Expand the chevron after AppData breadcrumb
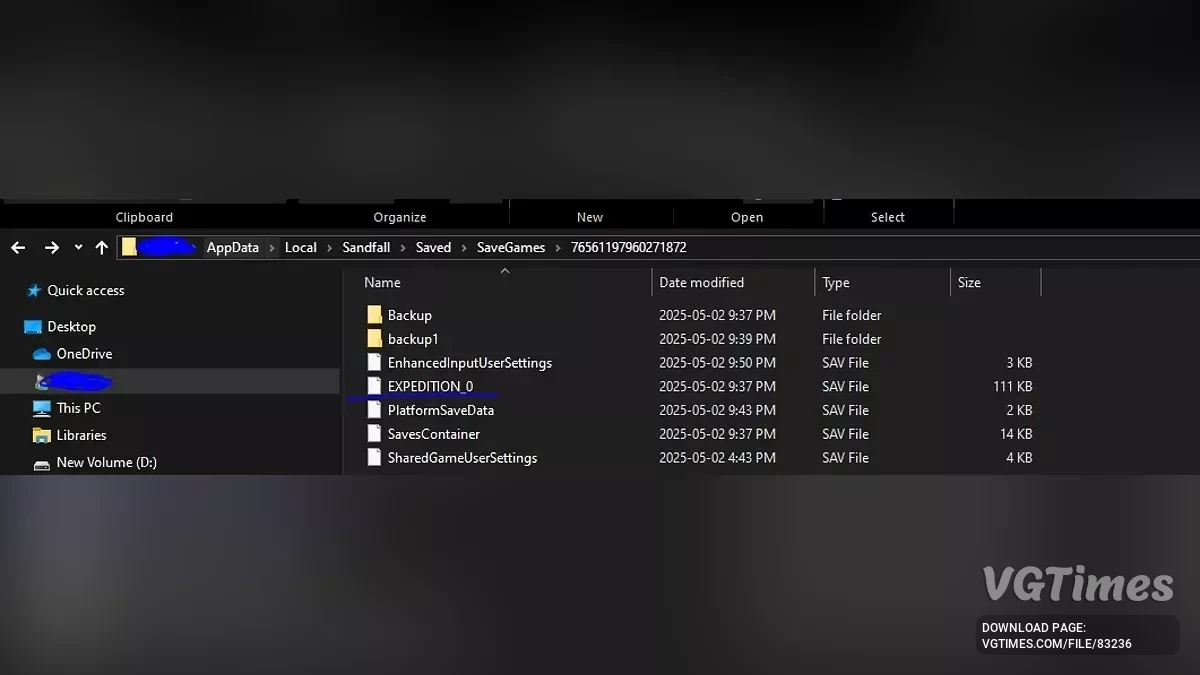This screenshot has width=1200, height=675. [271, 247]
